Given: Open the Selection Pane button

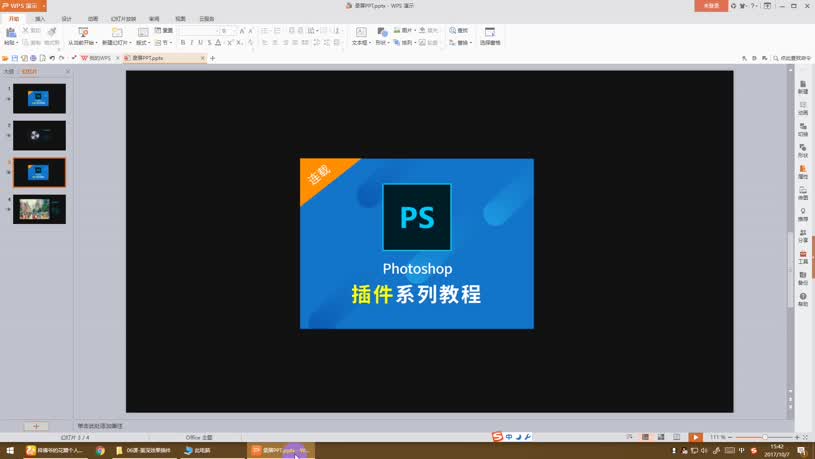Looking at the screenshot, I should pos(490,36).
